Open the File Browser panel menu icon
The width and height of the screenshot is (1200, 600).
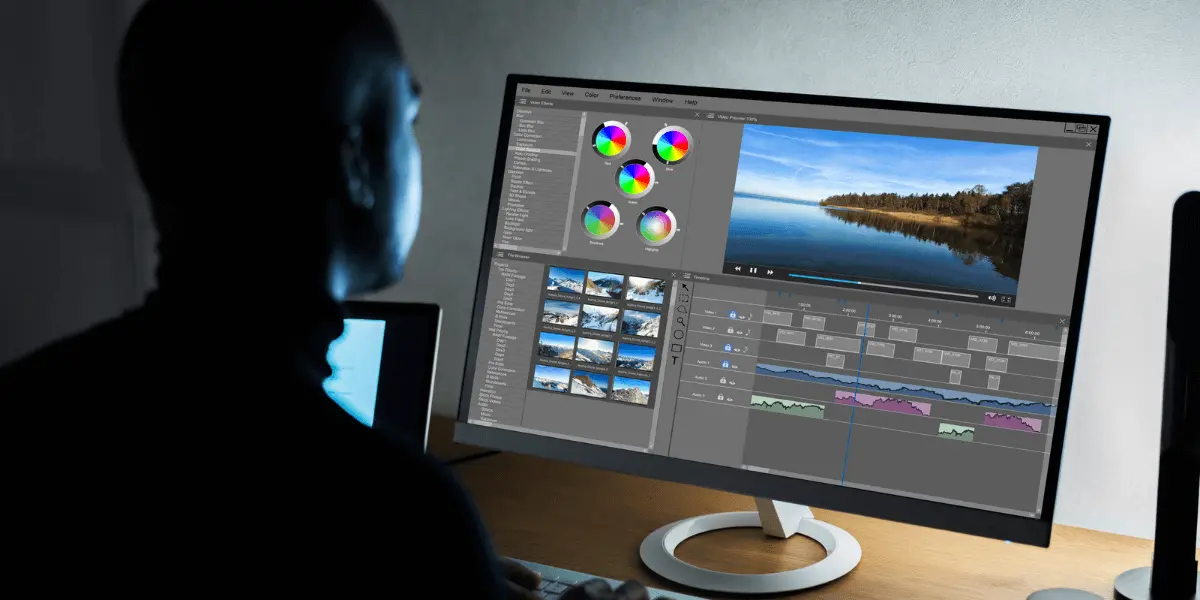pyautogui.click(x=500, y=254)
